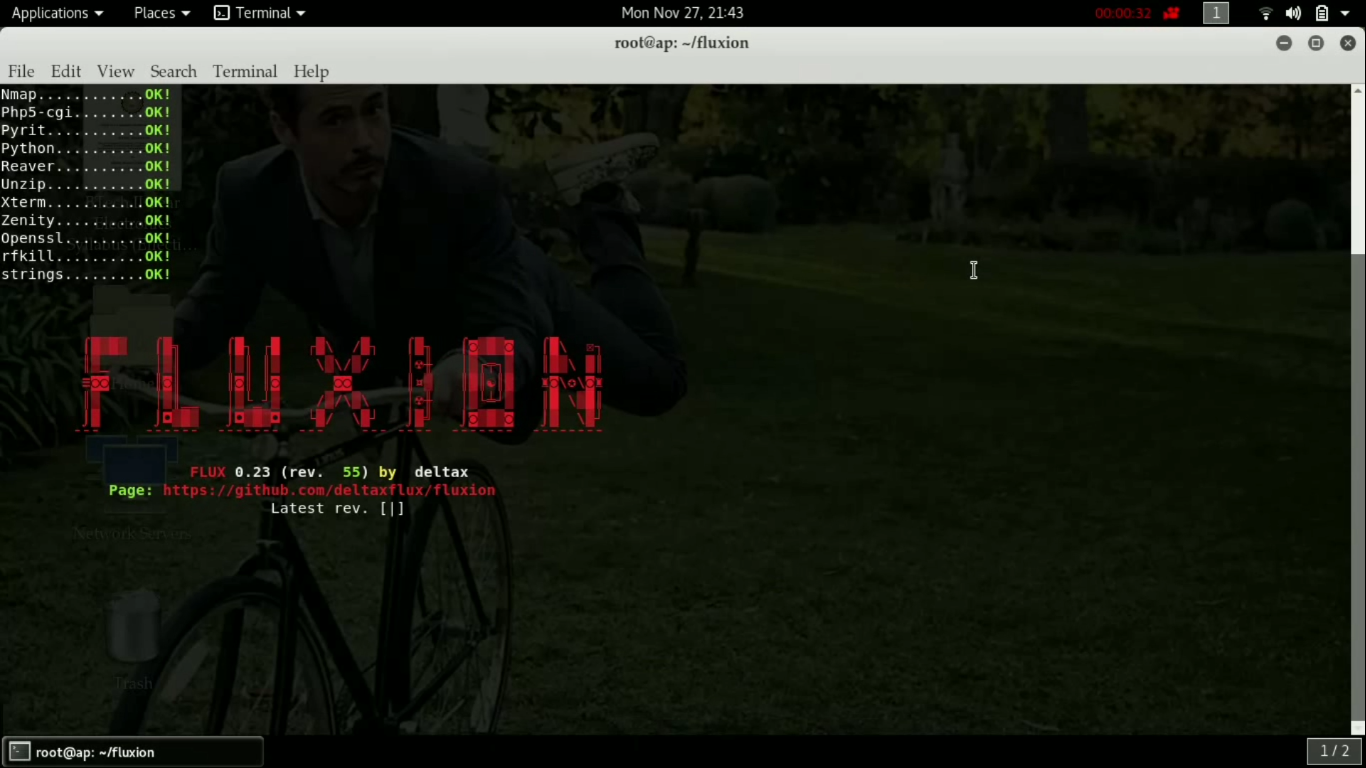The width and height of the screenshot is (1366, 768).
Task: Click the terminal glyph beside Terminal menu
Action: coord(220,13)
